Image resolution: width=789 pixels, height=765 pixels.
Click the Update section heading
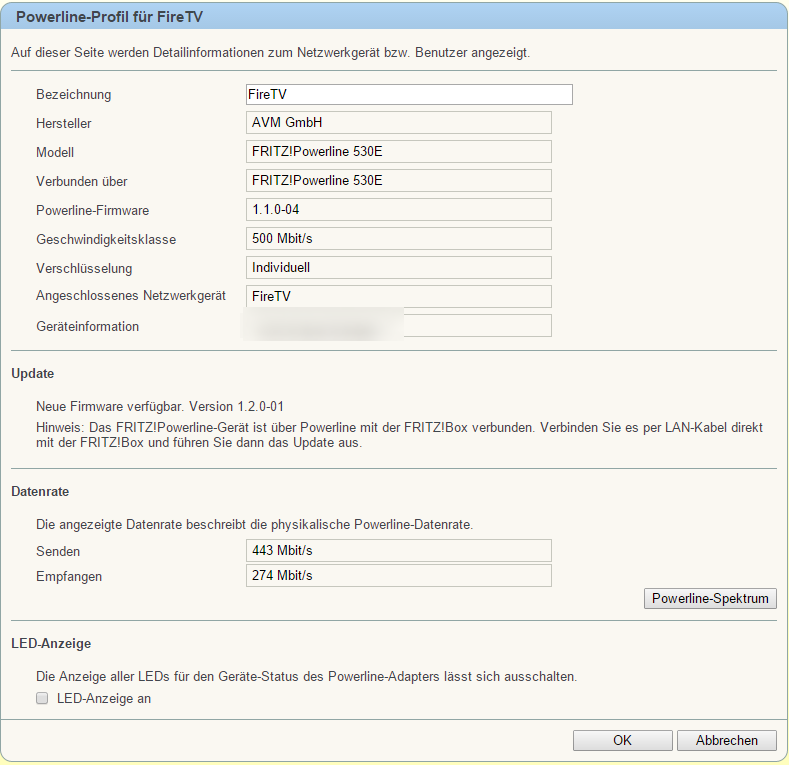tap(32, 373)
